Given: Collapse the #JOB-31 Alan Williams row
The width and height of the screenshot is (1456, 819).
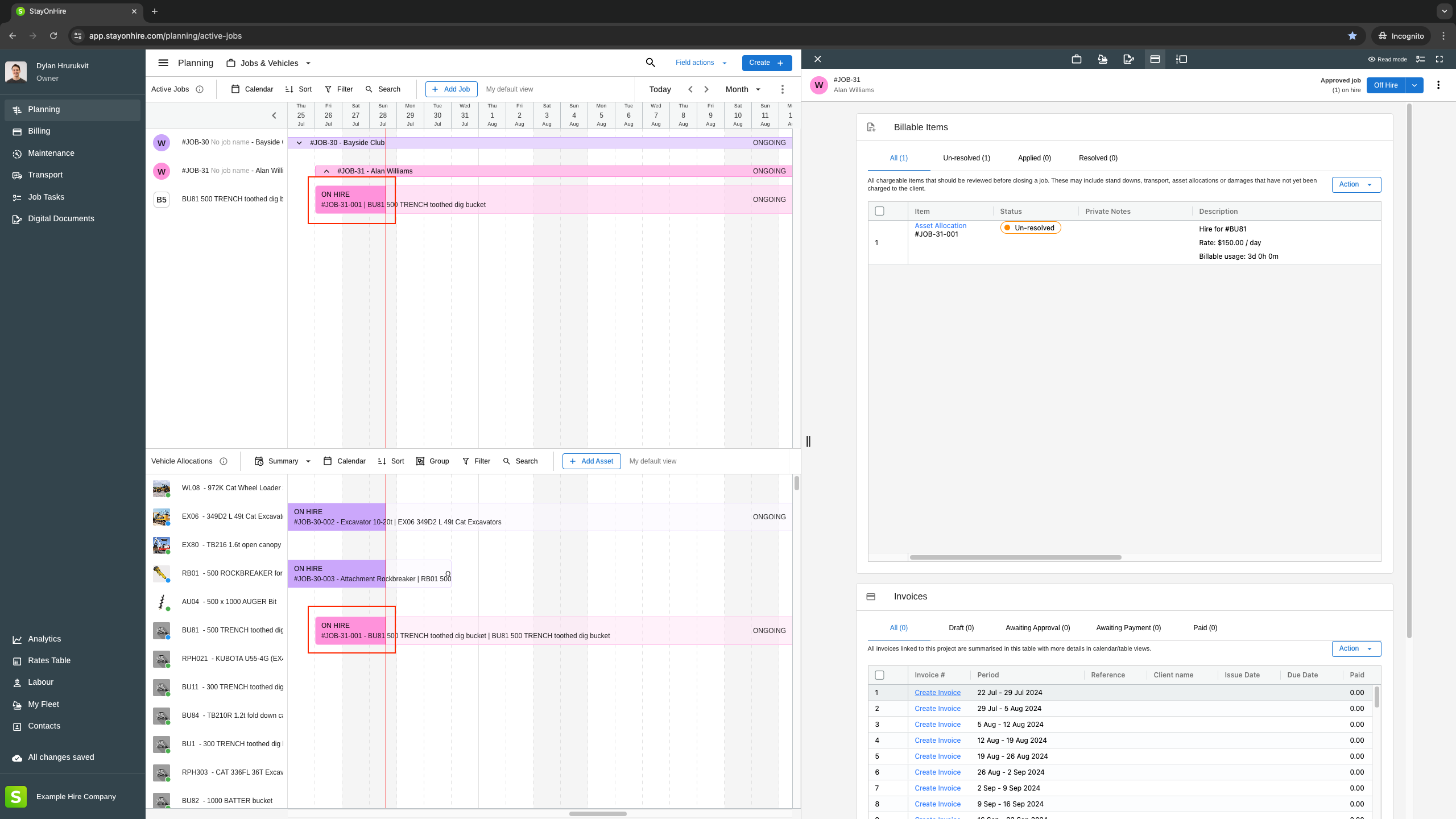Looking at the screenshot, I should (x=326, y=171).
